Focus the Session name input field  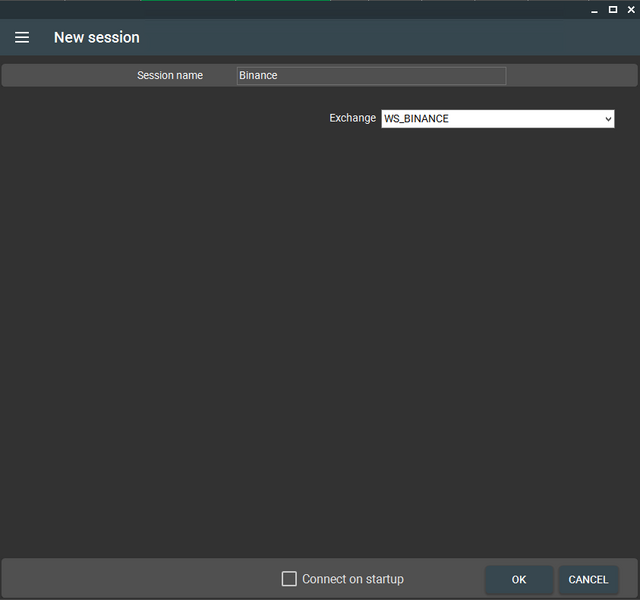click(371, 76)
